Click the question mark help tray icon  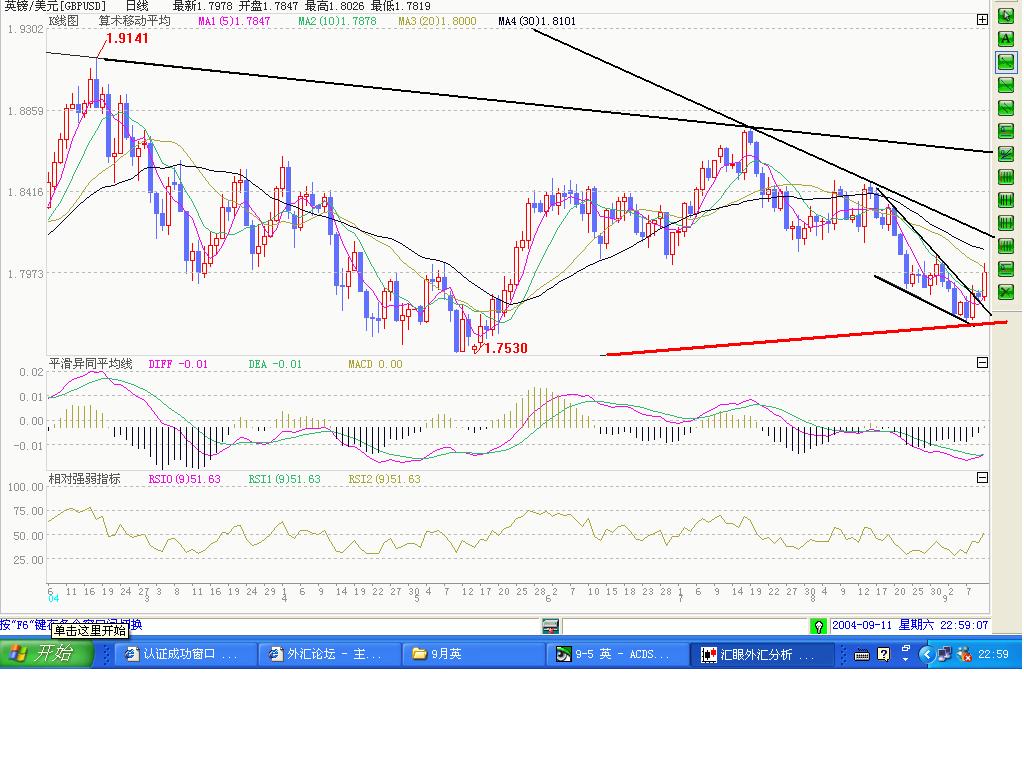(883, 654)
